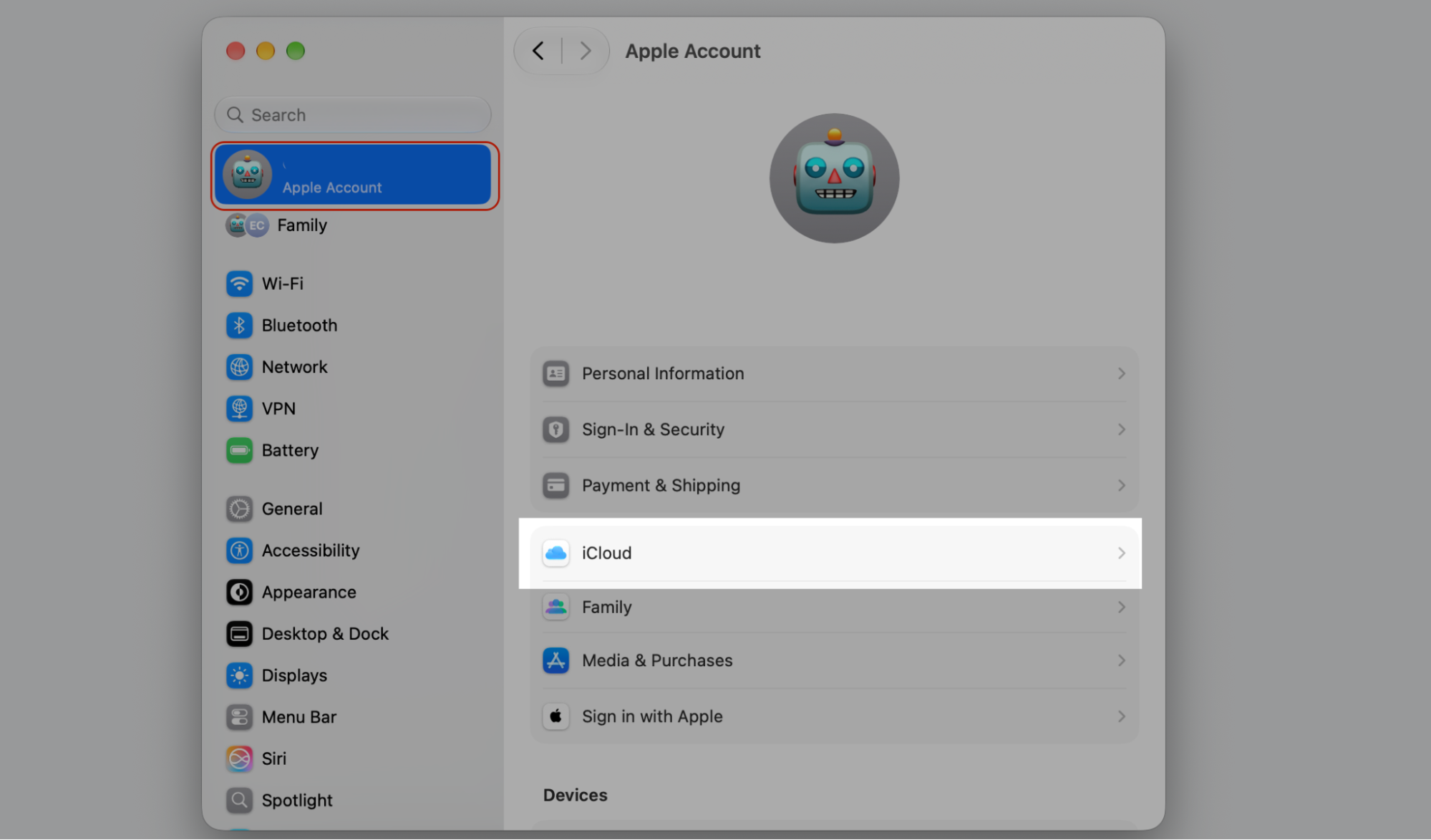The height and width of the screenshot is (840, 1431).
Task: Open Payment & Shipping label
Action: click(661, 485)
